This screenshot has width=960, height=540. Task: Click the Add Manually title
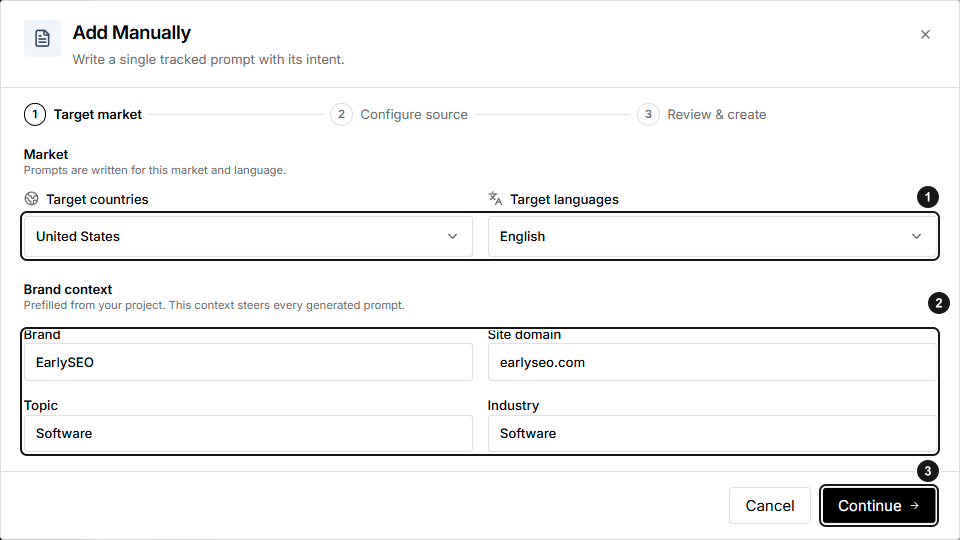[x=132, y=32]
